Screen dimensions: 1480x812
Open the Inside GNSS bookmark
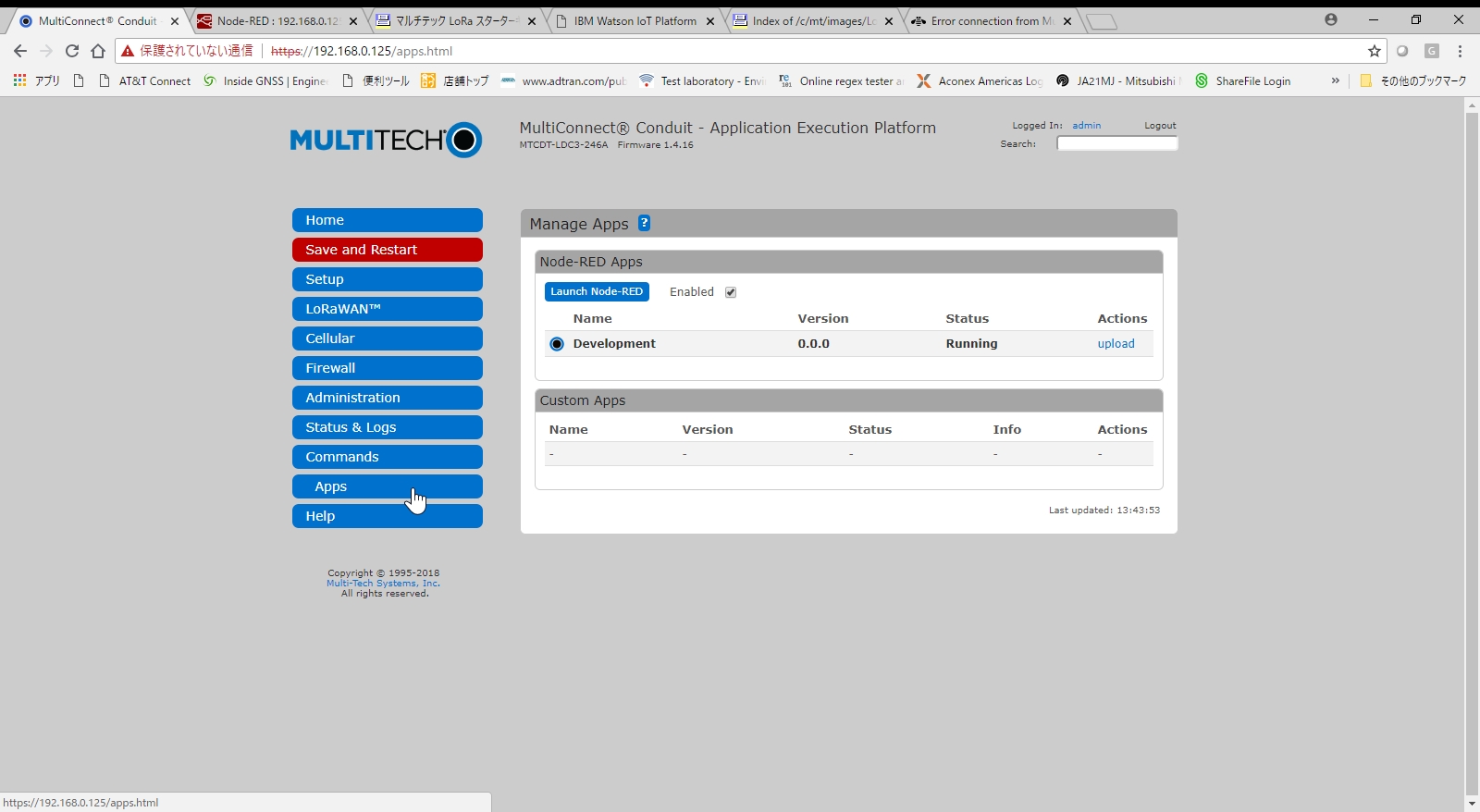tap(265, 80)
